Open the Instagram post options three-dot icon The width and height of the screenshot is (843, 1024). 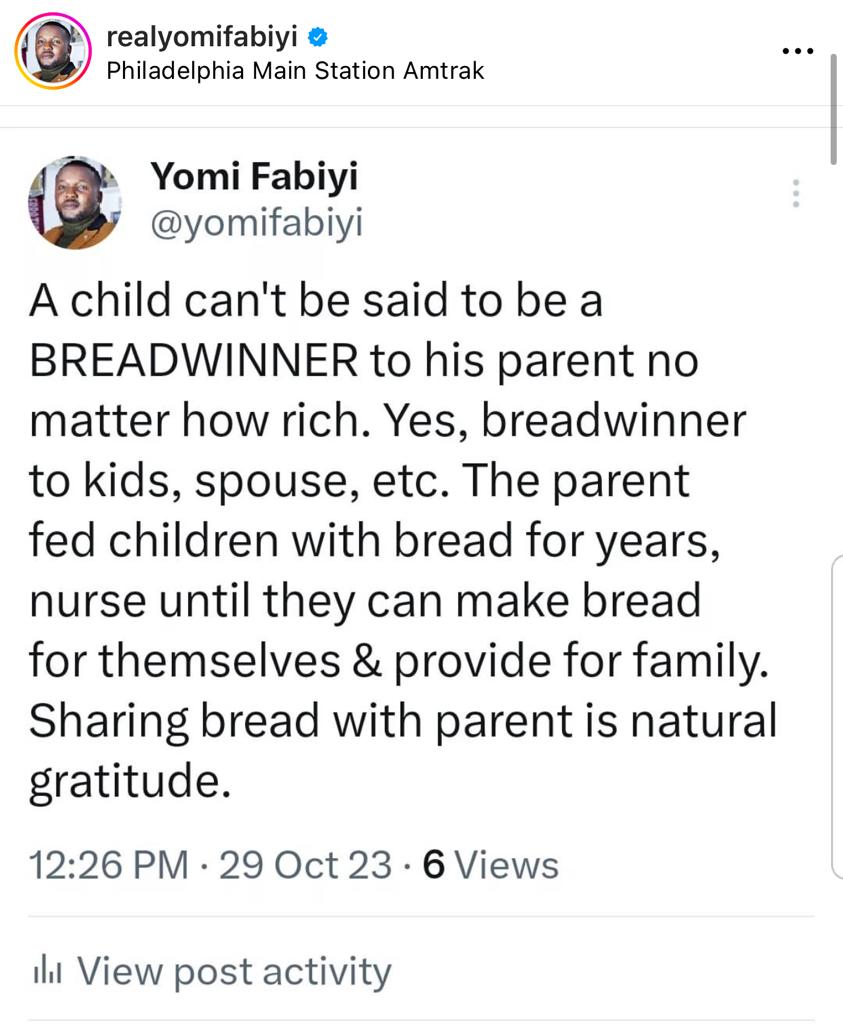point(797,49)
